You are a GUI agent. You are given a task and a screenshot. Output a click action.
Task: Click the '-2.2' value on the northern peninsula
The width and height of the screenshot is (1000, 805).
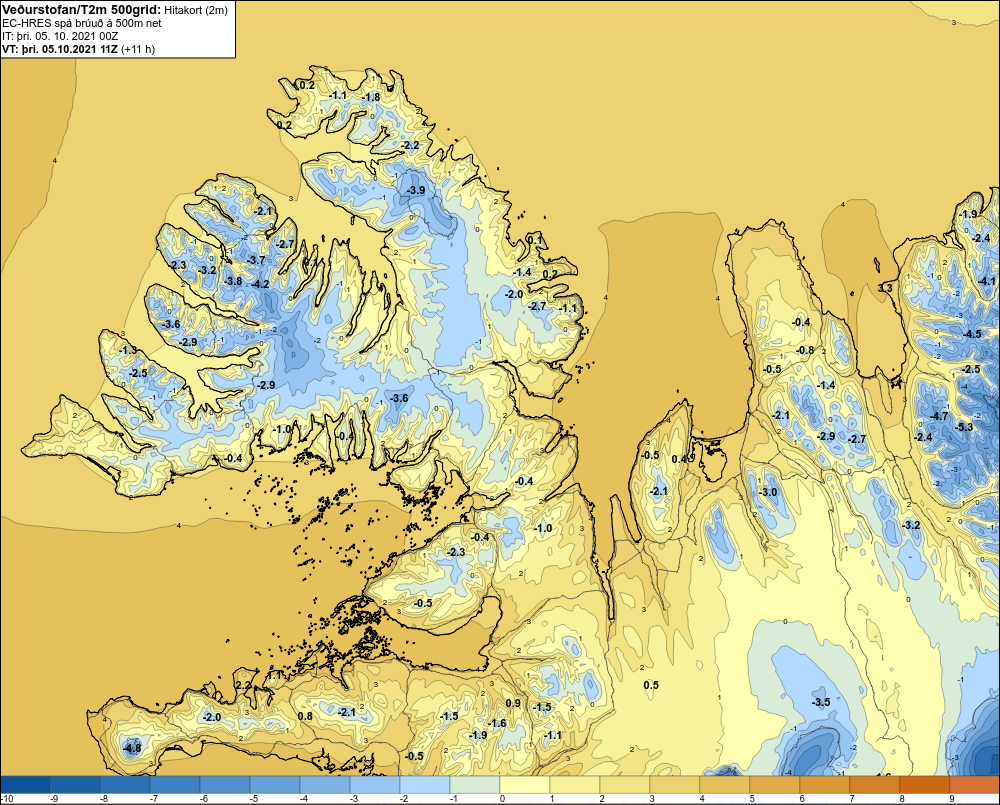(x=410, y=145)
